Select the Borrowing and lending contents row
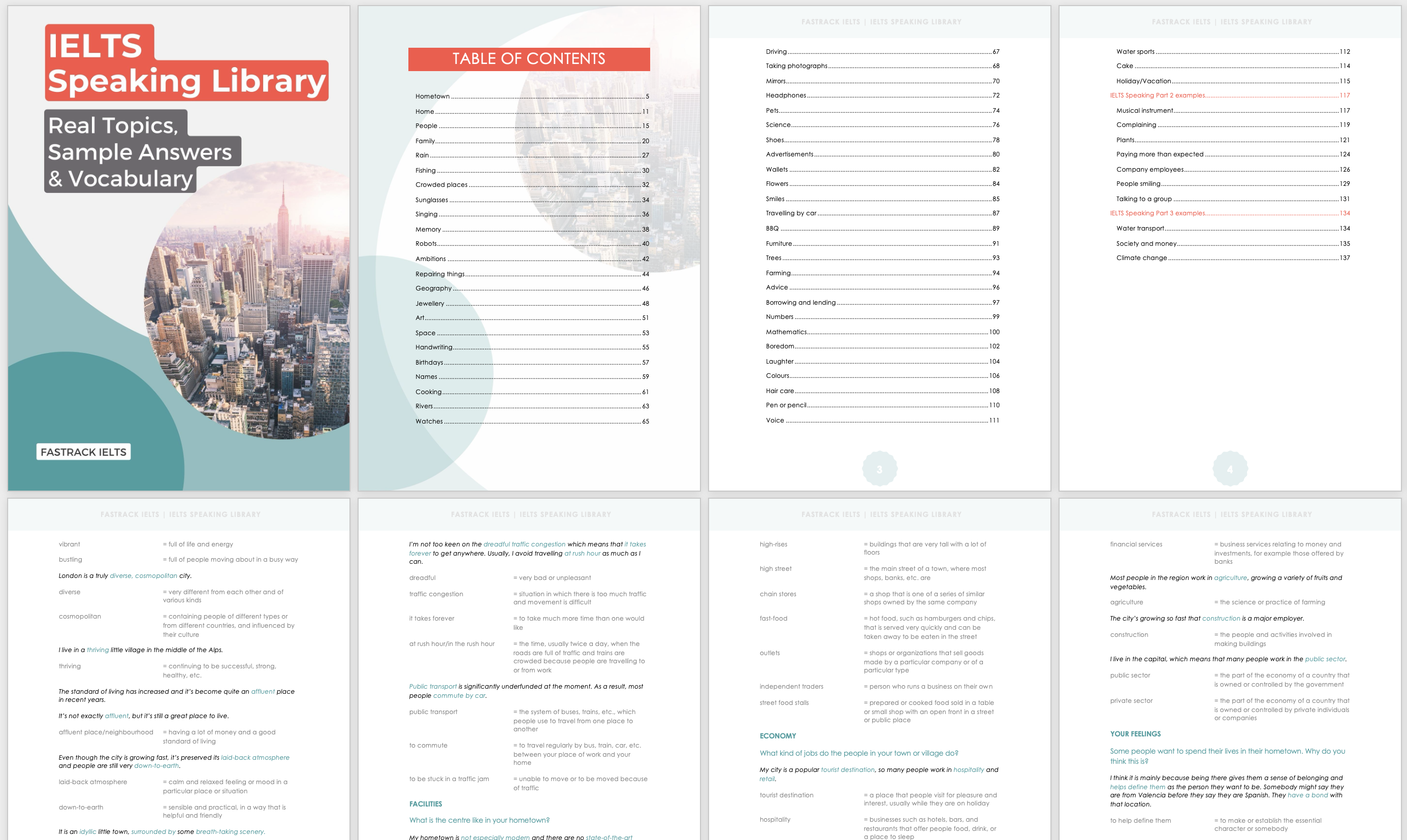Image resolution: width=1407 pixels, height=840 pixels. click(882, 302)
